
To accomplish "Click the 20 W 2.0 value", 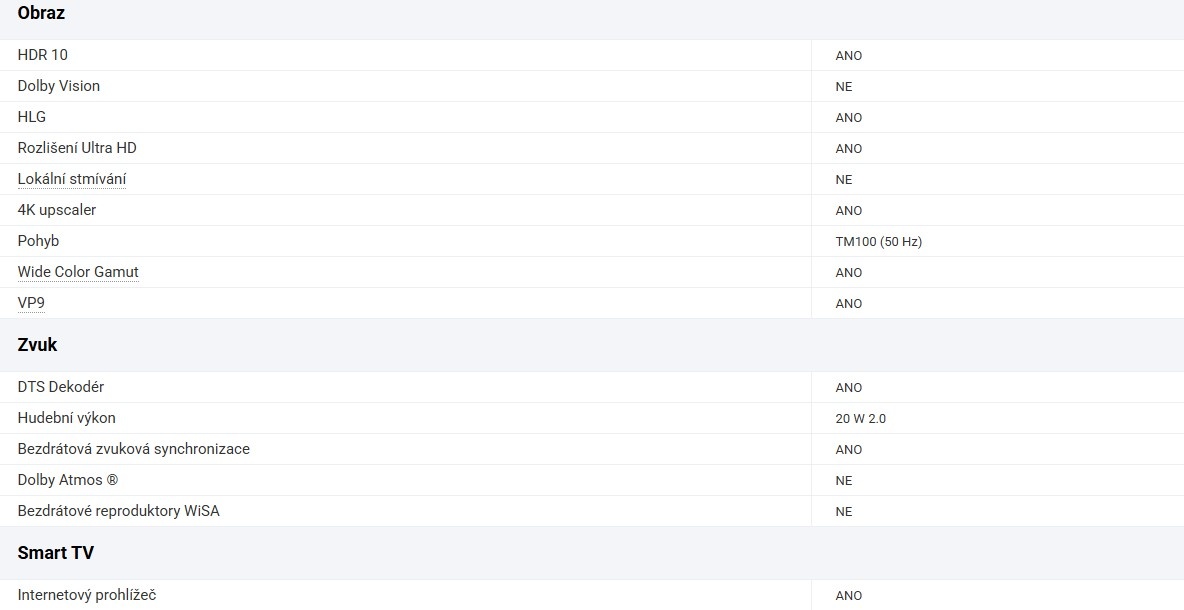I will (x=860, y=419).
